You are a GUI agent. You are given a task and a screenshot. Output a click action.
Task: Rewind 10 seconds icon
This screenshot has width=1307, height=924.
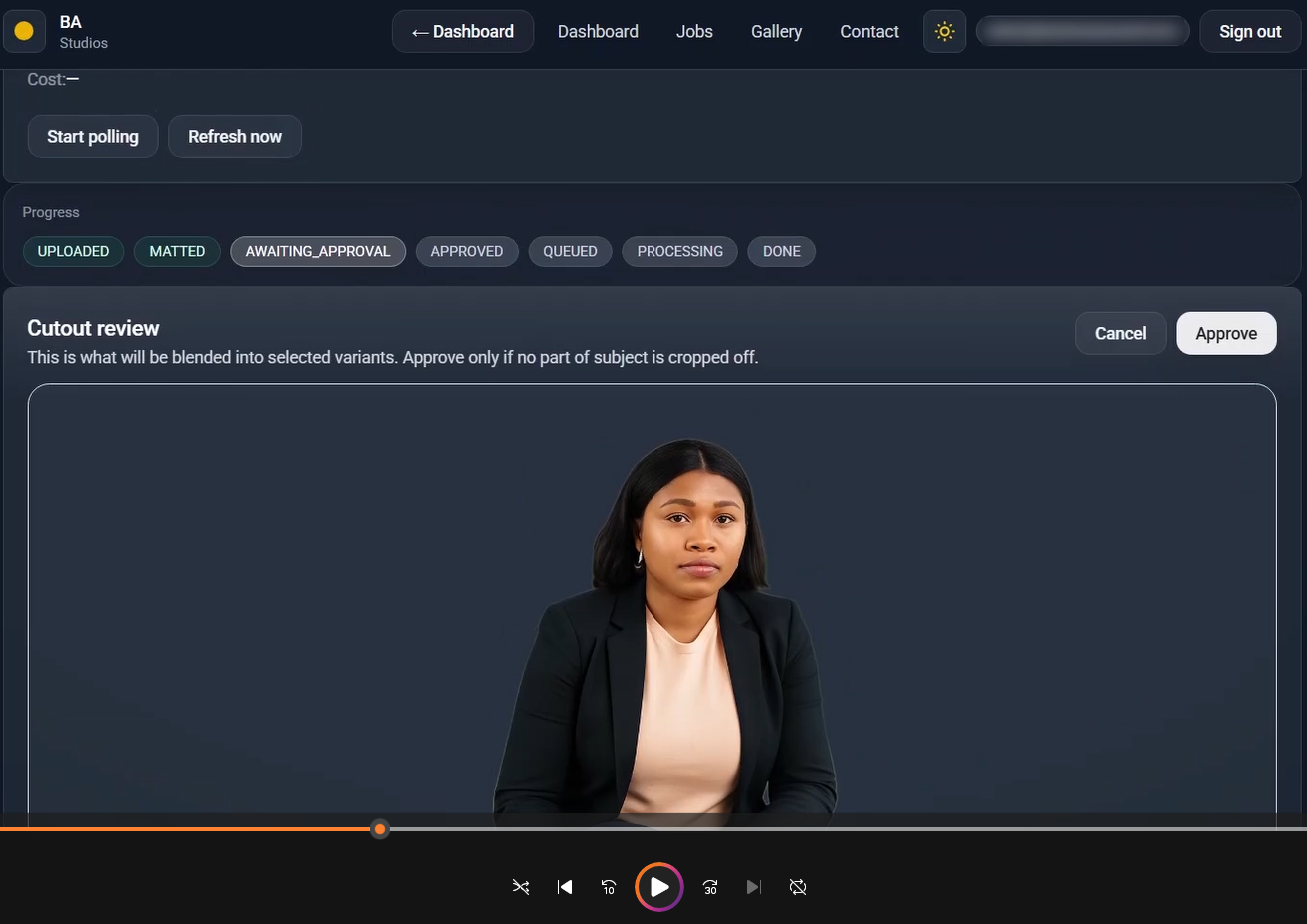(609, 887)
